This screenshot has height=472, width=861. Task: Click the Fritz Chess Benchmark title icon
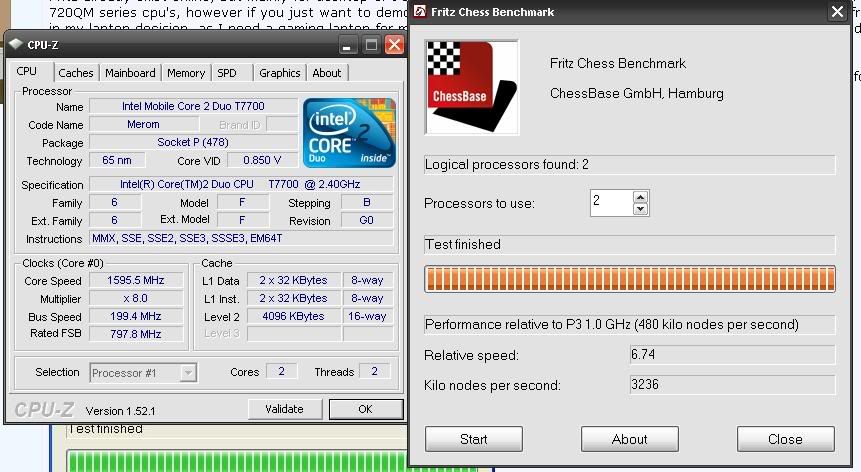point(420,12)
